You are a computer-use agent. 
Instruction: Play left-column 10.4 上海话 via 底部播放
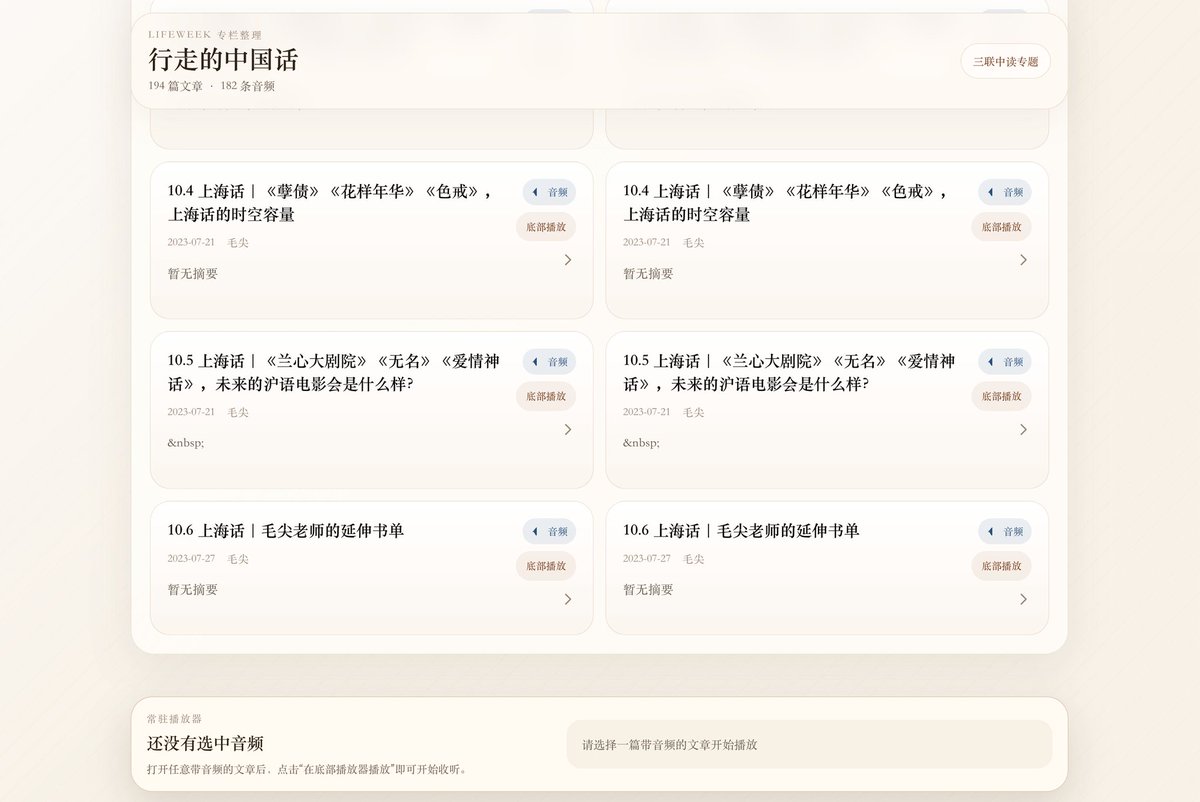coord(546,227)
